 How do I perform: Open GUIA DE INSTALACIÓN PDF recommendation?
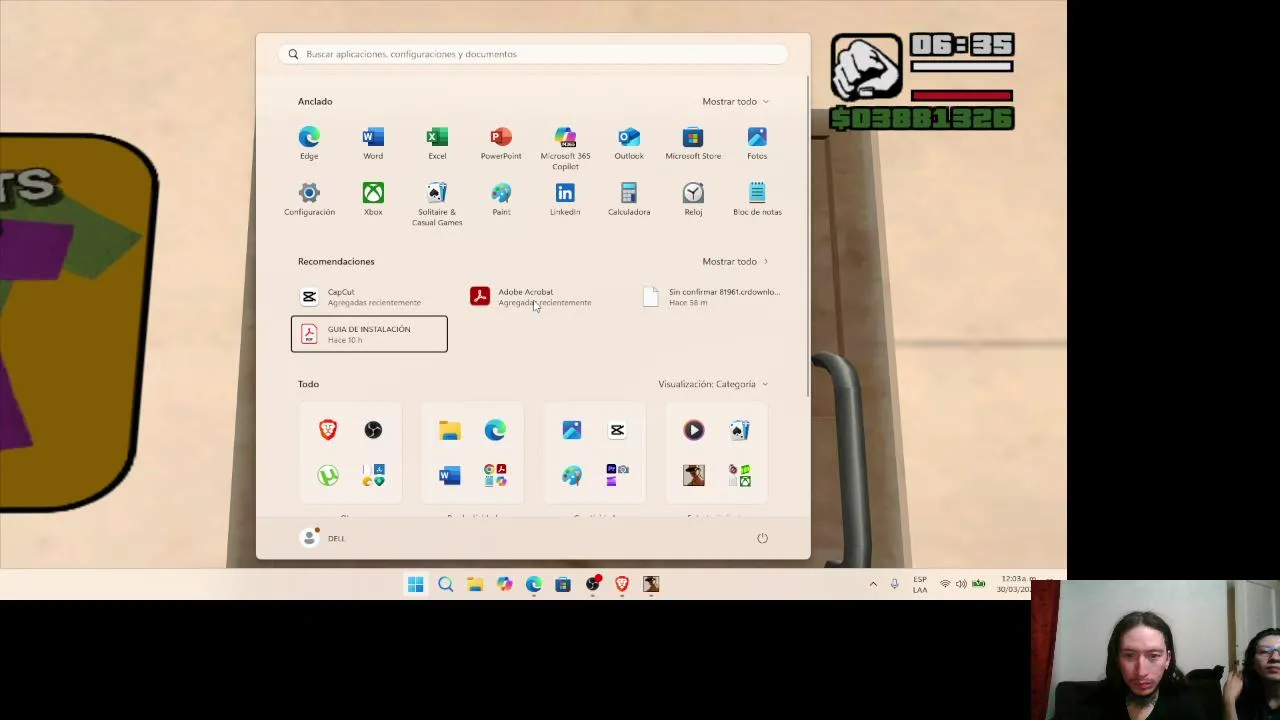[369, 334]
